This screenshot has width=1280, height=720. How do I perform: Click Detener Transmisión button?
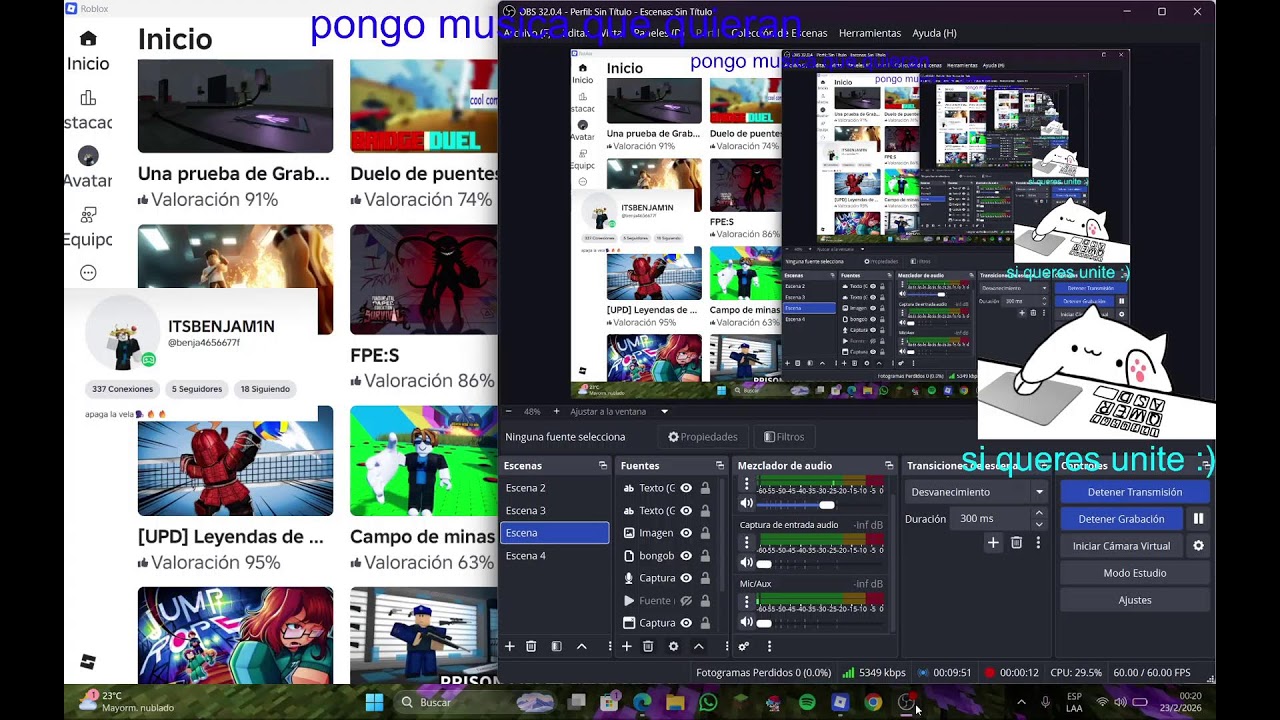(1134, 492)
